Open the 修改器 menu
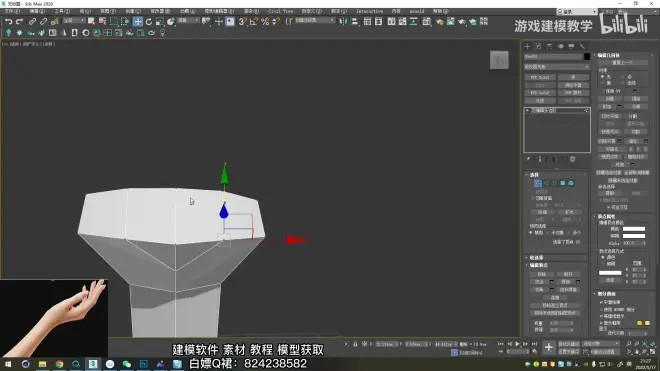This screenshot has height=371, width=660. [x=160, y=11]
